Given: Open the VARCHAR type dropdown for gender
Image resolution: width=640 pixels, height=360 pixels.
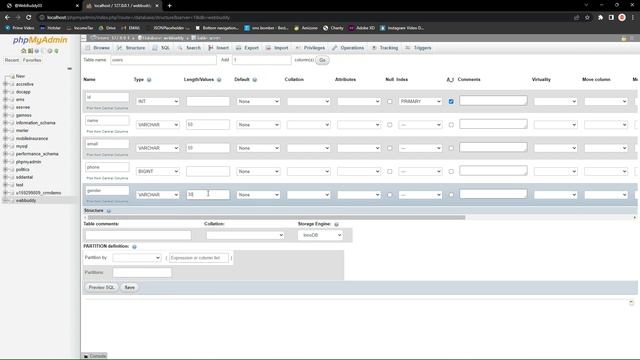Looking at the screenshot, I should click(158, 195).
